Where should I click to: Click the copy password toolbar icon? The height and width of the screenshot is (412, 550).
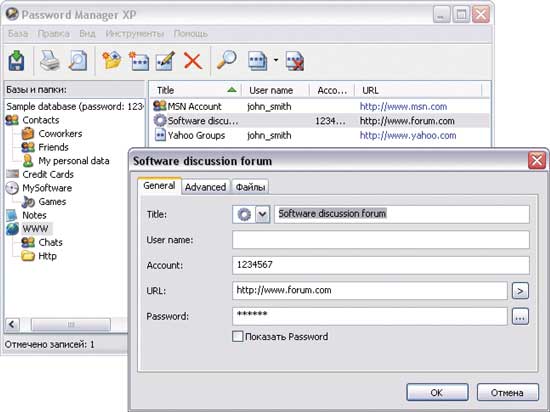[x=257, y=61]
